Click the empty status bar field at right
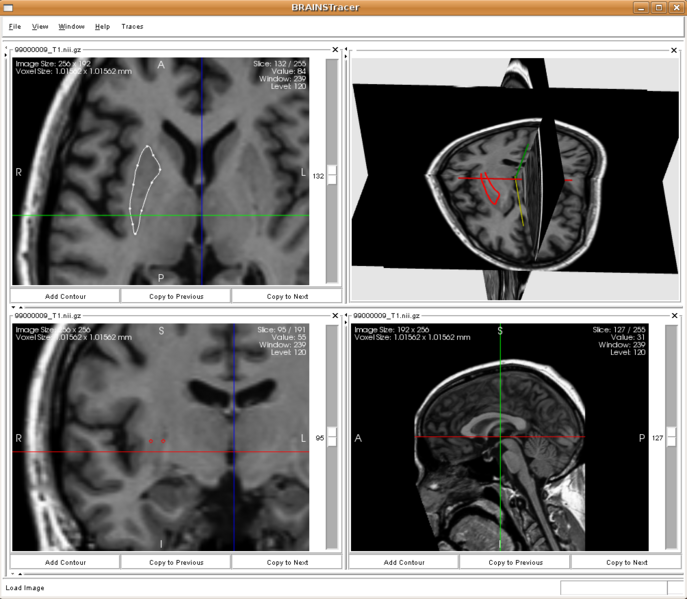The width and height of the screenshot is (687, 599). point(613,588)
